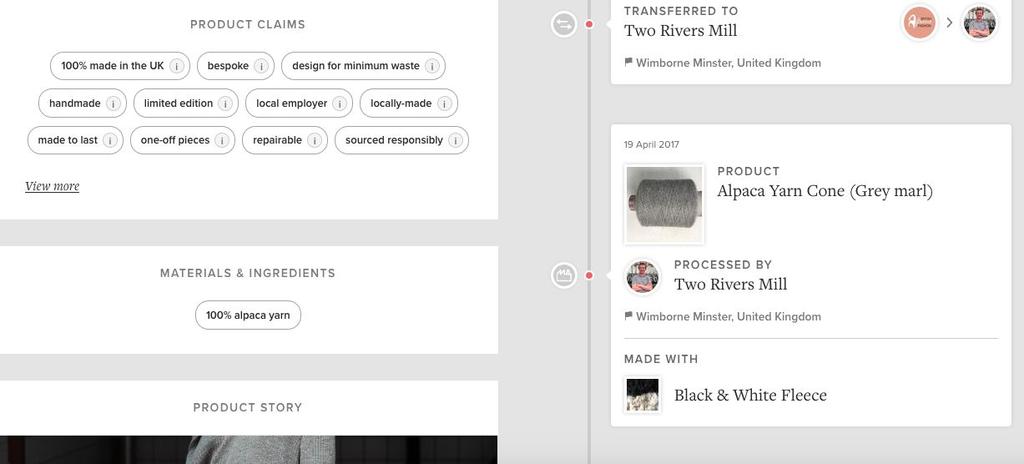The height and width of the screenshot is (464, 1024).
Task: Select the 'locally-made' claim pill
Action: point(409,103)
